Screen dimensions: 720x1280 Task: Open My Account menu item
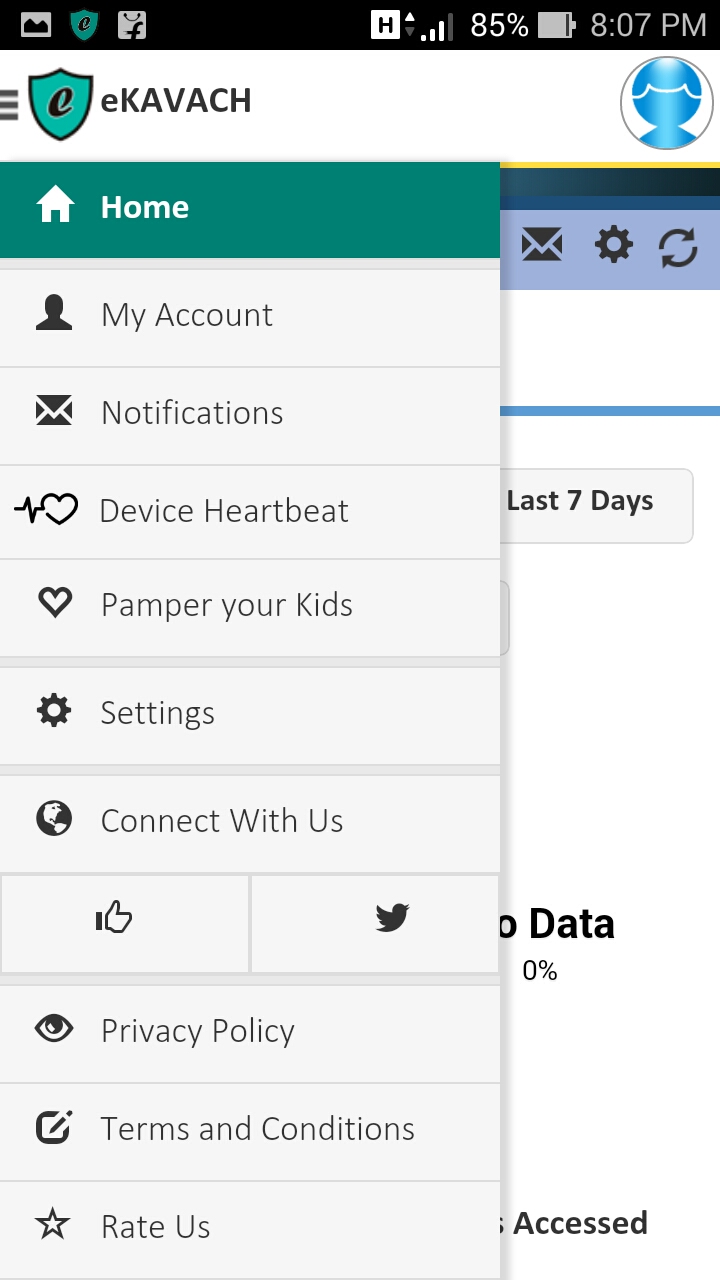[250, 316]
